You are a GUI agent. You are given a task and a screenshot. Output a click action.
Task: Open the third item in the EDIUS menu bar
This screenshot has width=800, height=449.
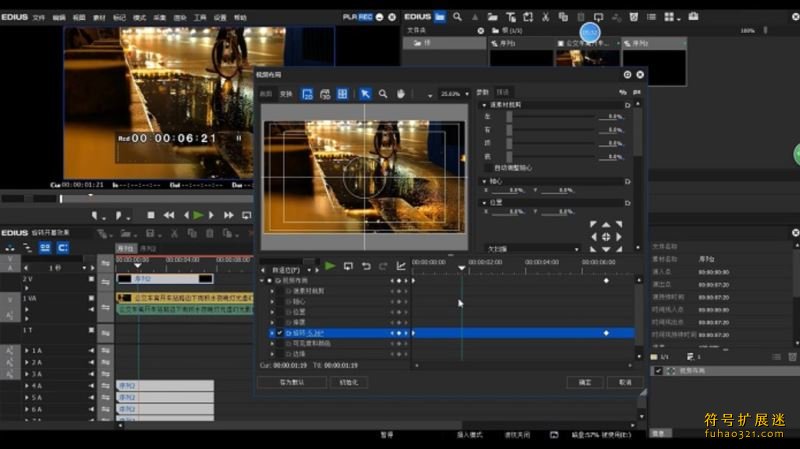coord(79,17)
